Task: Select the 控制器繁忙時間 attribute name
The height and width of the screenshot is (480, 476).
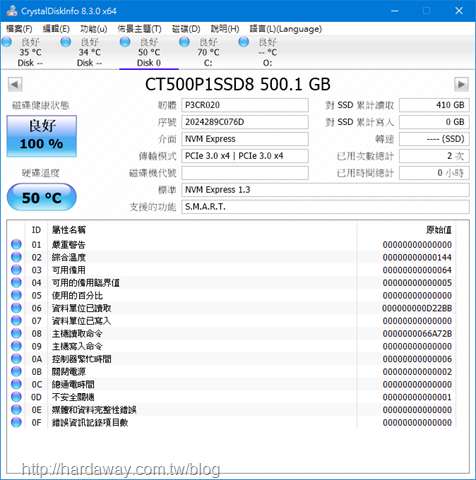Action: pos(82,359)
